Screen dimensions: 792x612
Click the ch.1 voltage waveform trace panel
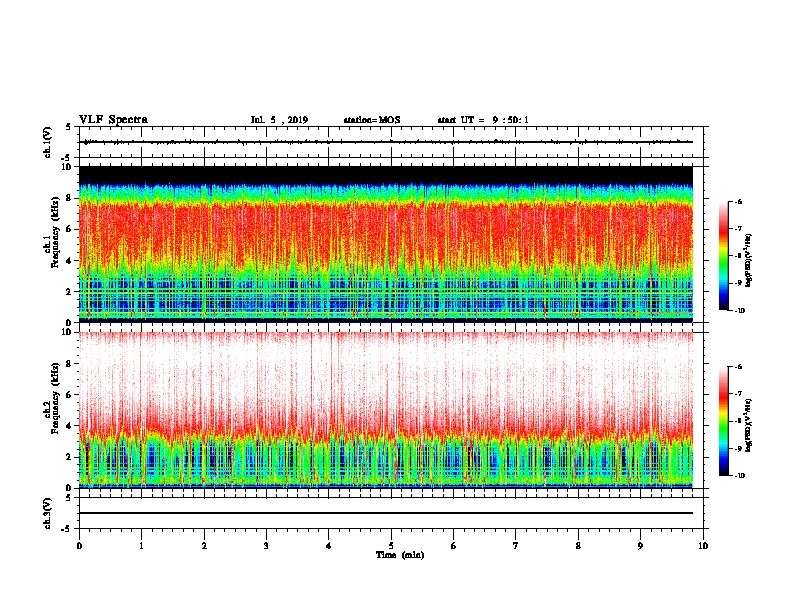(x=391, y=142)
